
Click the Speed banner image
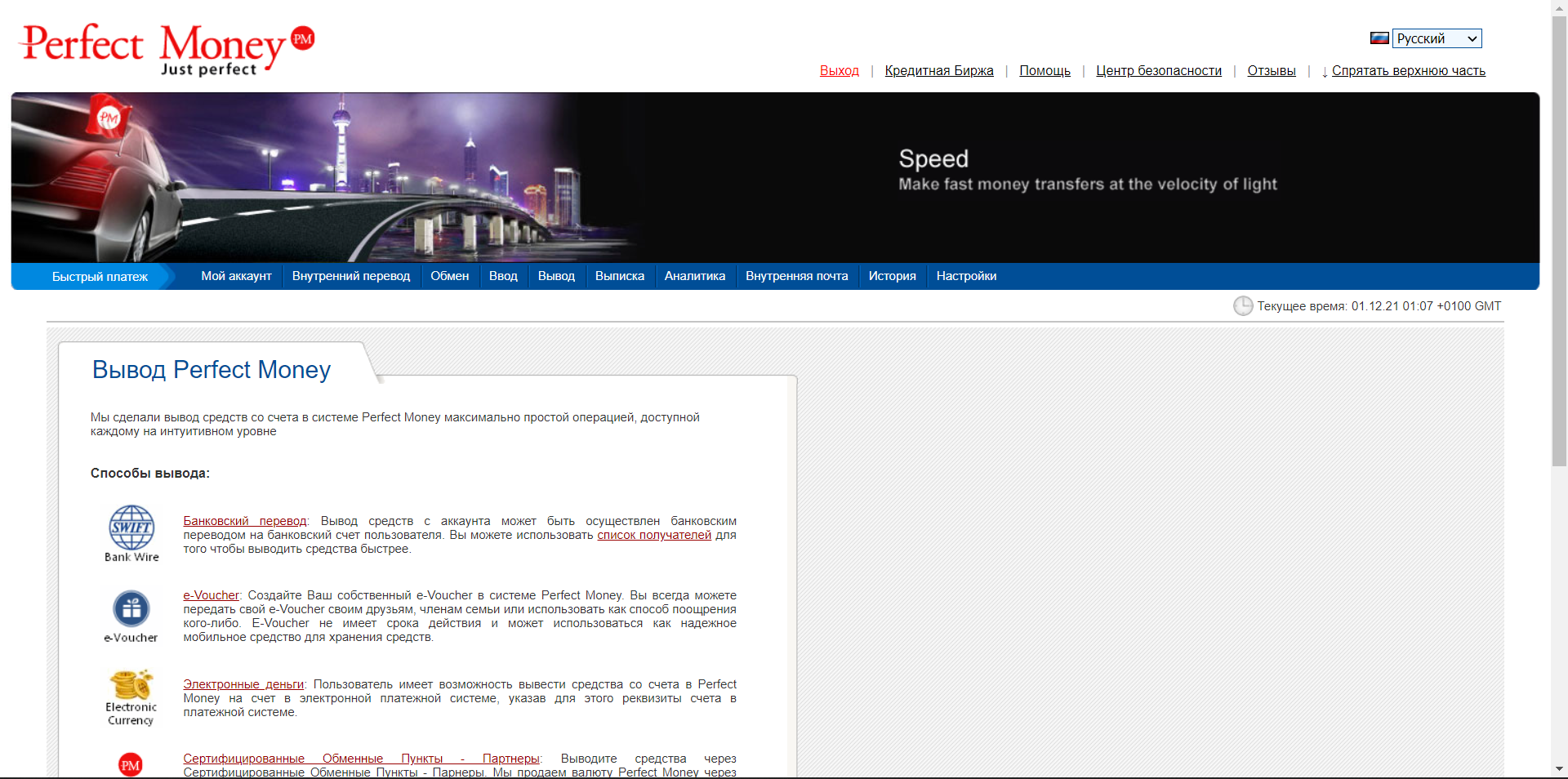tap(775, 177)
